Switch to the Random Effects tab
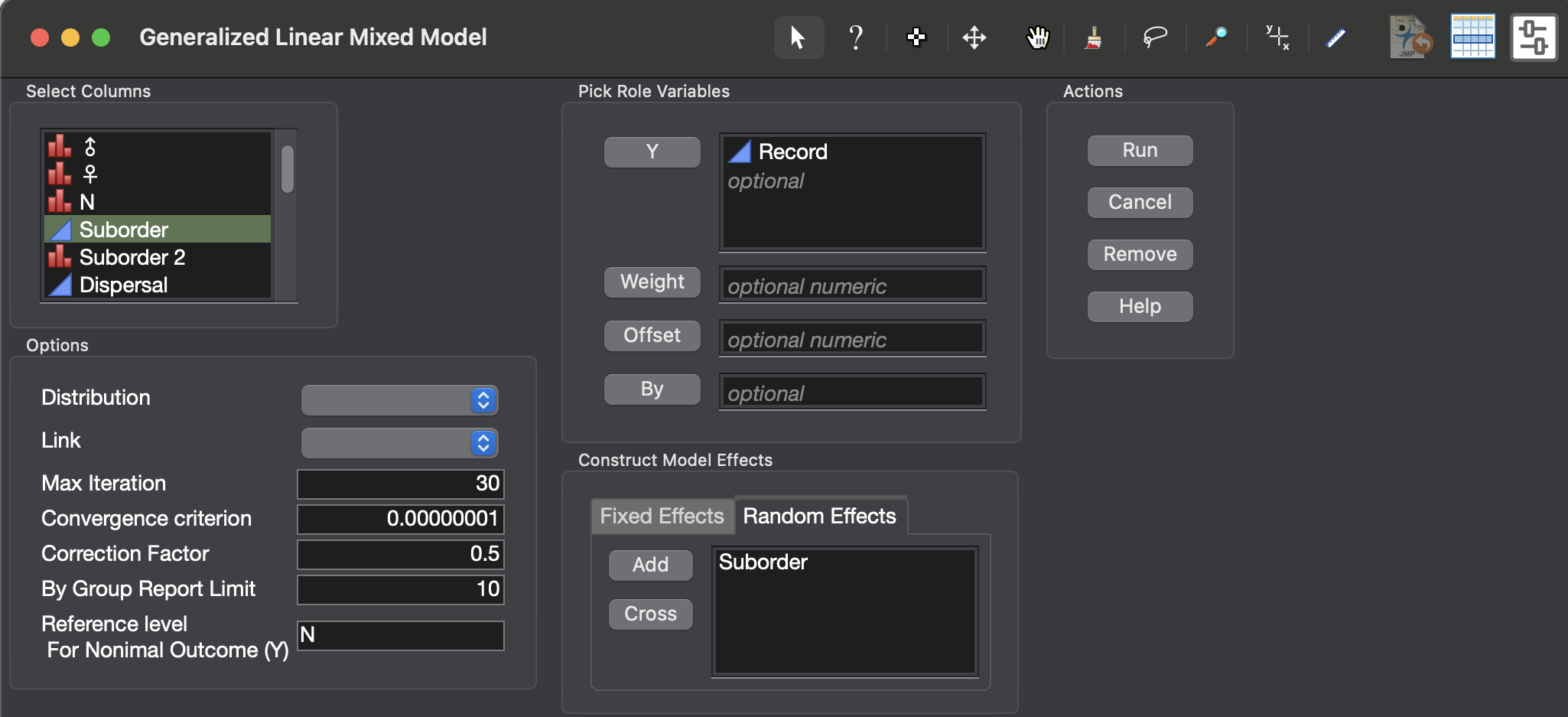The height and width of the screenshot is (717, 1568). pos(819,516)
